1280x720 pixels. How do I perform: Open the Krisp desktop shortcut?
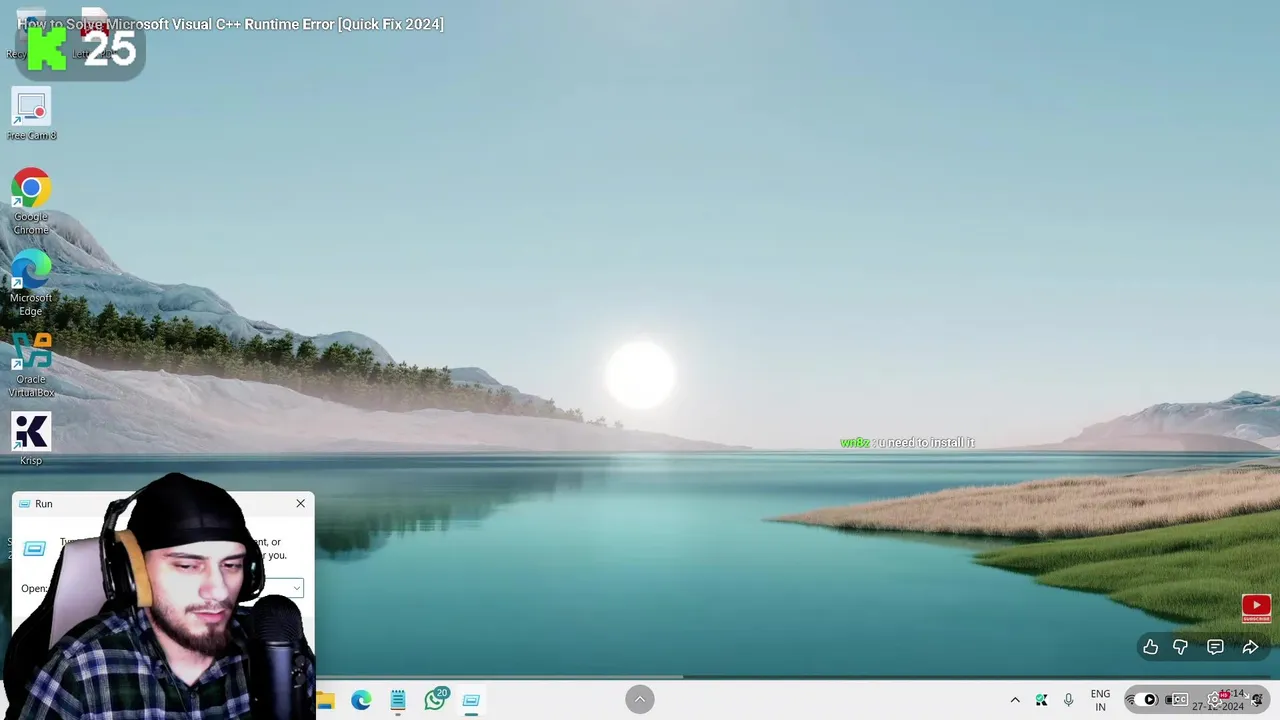point(31,439)
